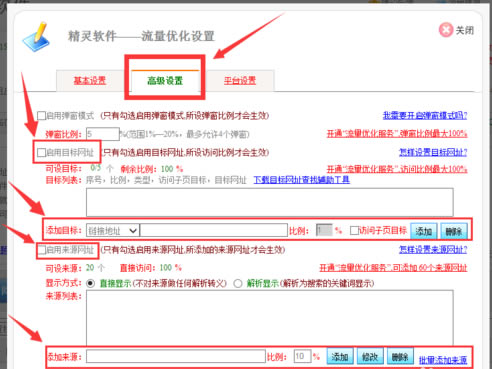Click 添加 button in 添加来源 row
492x369 pixels.
340,357
